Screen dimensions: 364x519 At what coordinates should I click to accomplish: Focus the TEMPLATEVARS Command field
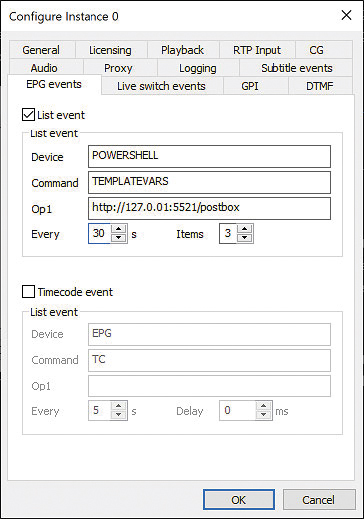click(209, 182)
